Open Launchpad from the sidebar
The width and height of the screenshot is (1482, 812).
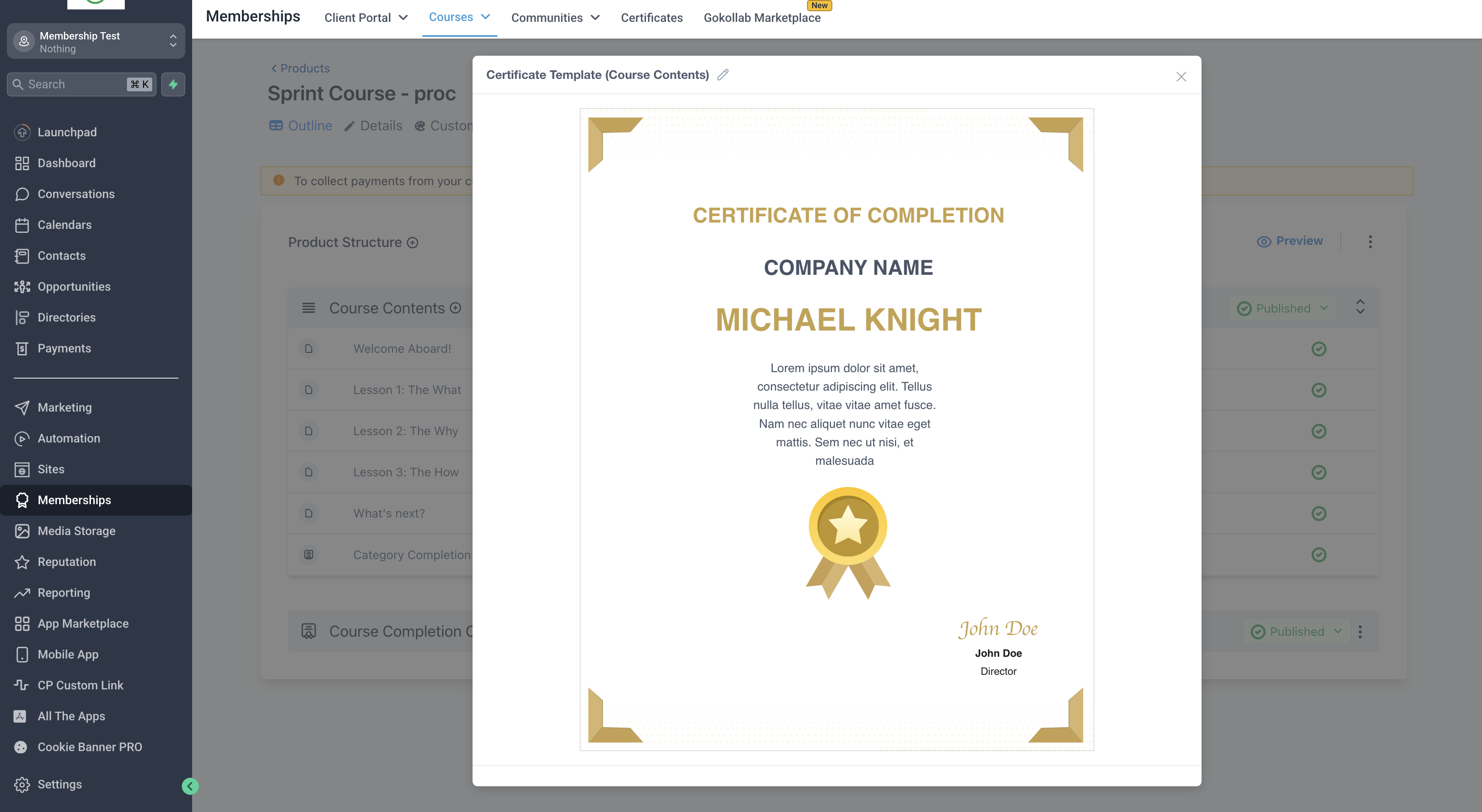point(67,132)
